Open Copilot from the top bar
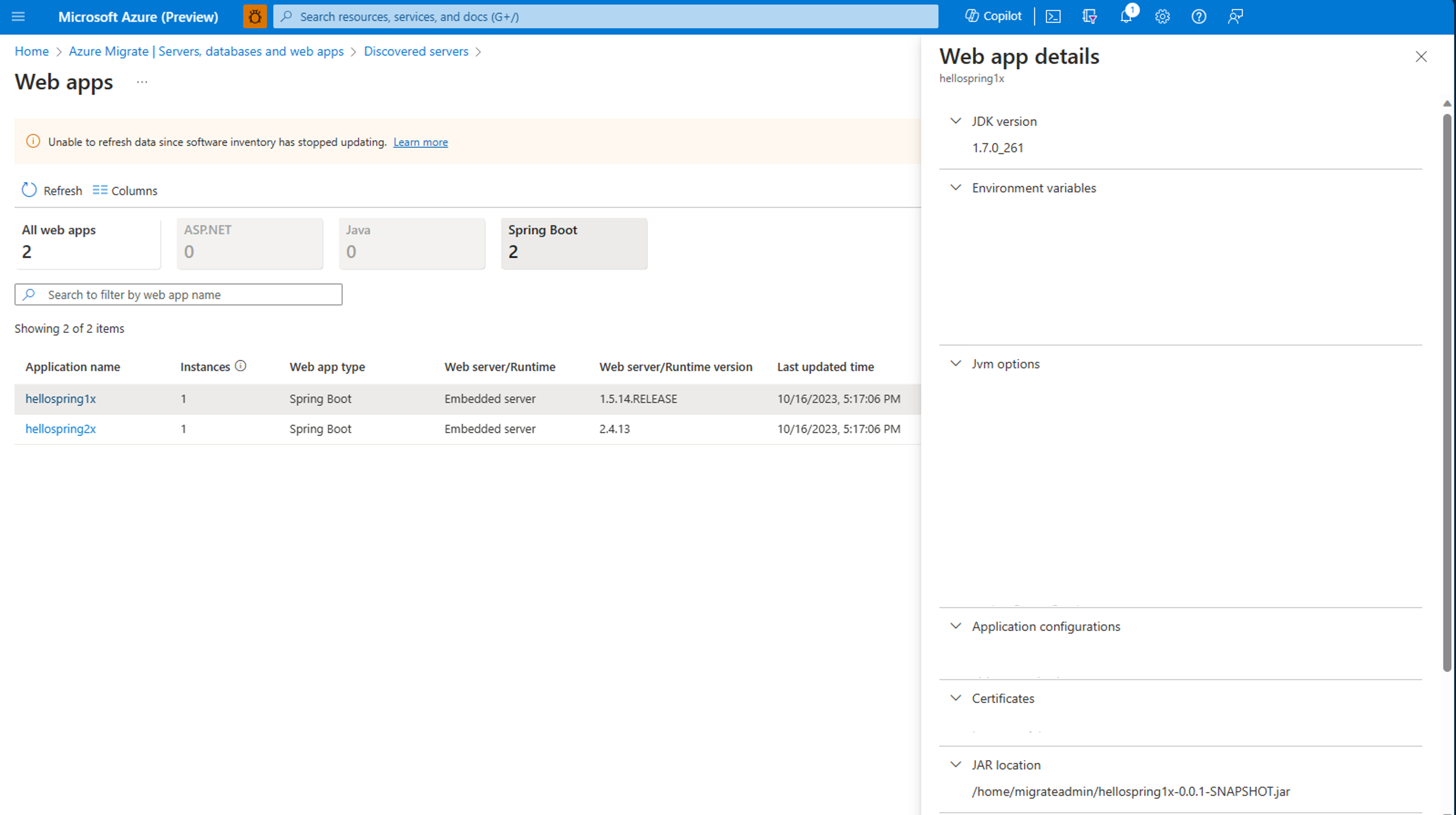 pos(993,16)
